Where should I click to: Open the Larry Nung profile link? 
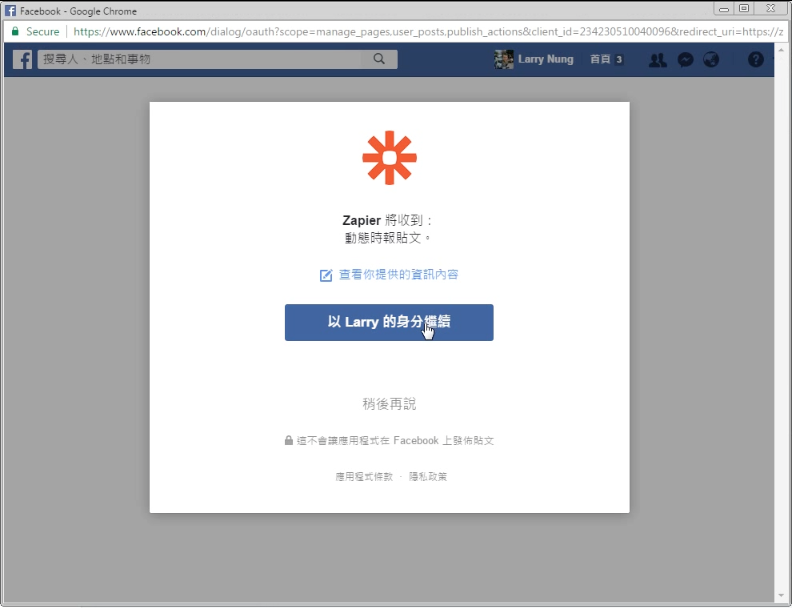[x=546, y=60]
